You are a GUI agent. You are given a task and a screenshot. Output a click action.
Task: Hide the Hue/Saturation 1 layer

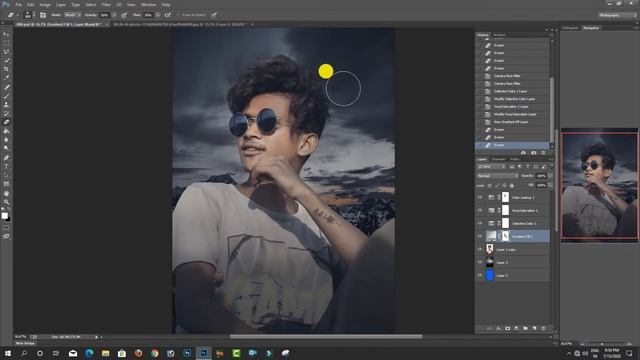480,211
